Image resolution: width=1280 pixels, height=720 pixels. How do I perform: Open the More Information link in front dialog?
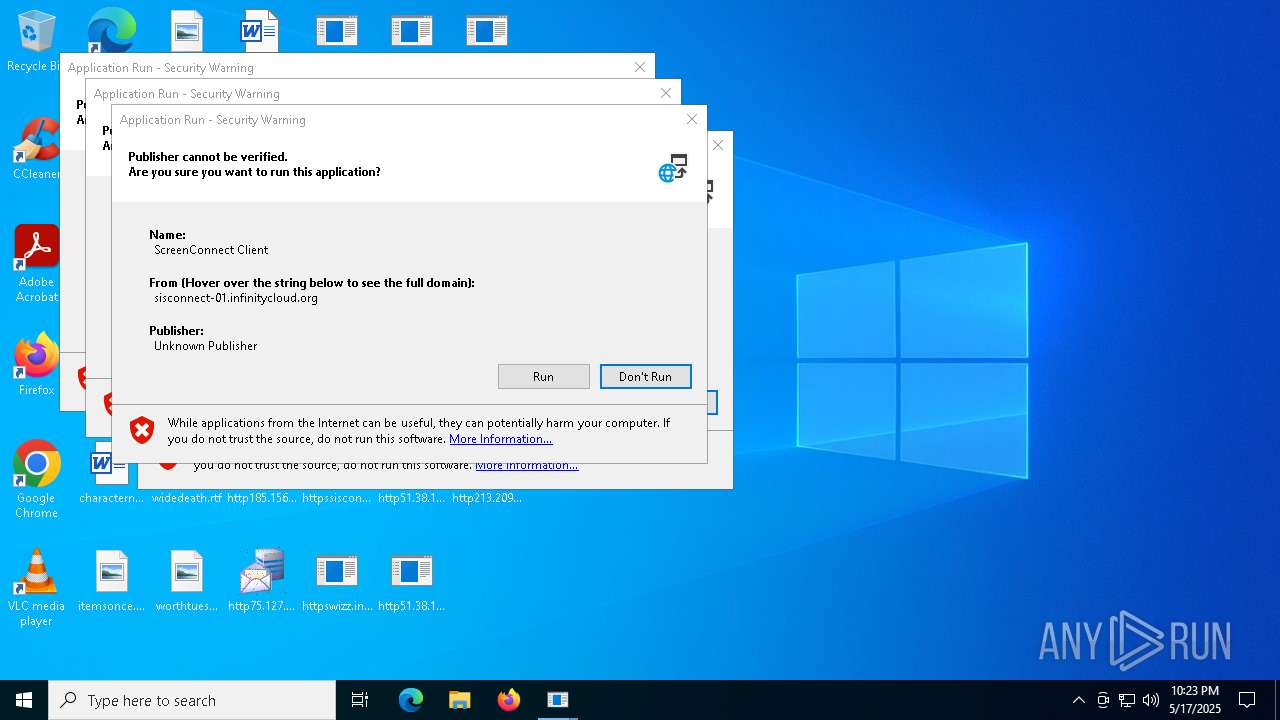[x=500, y=439]
